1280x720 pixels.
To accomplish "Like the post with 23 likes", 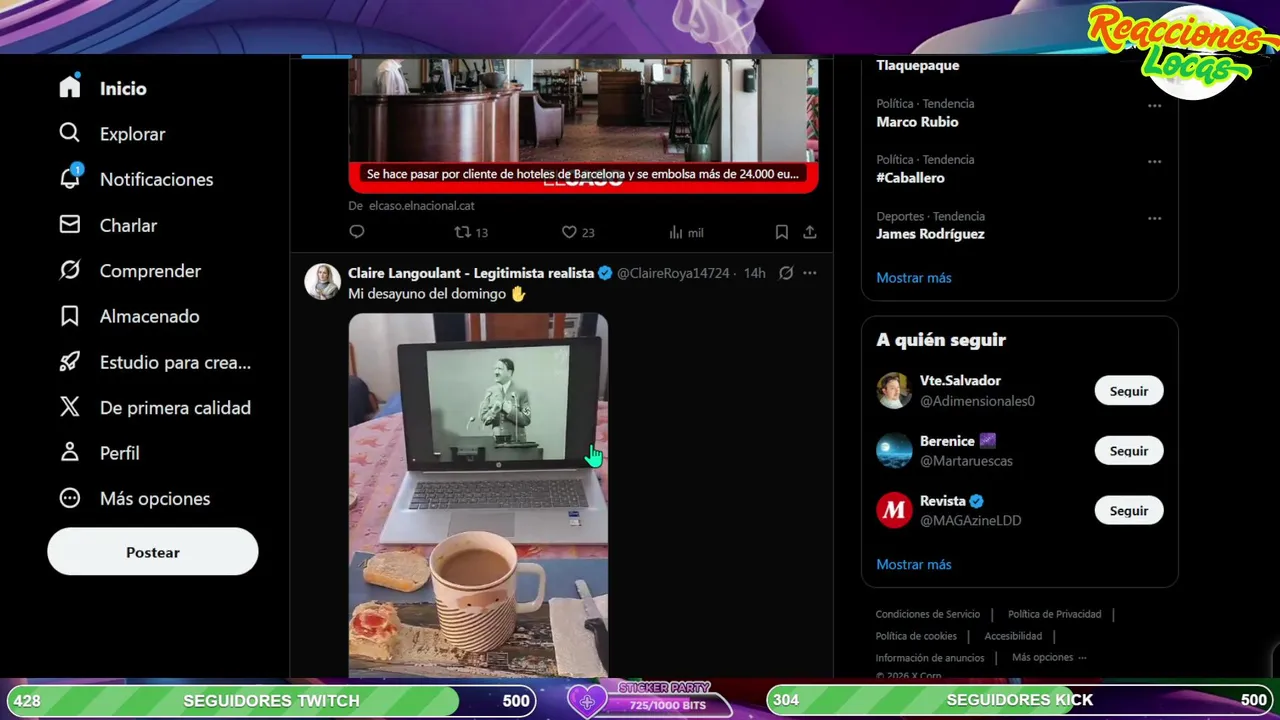I will pos(578,232).
